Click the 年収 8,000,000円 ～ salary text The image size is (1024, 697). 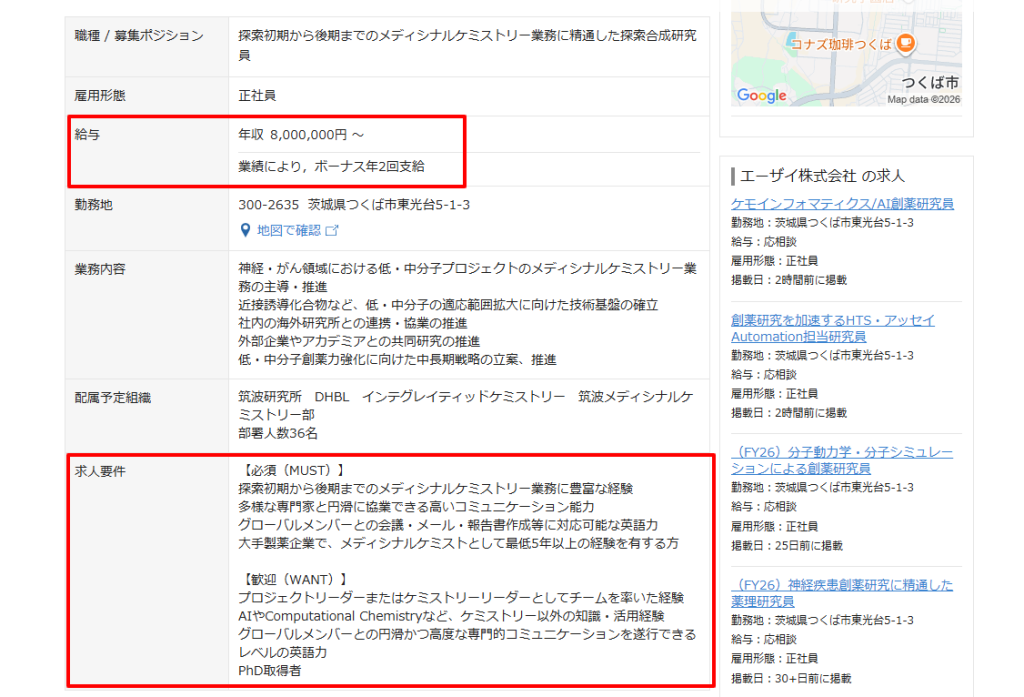click(x=301, y=135)
